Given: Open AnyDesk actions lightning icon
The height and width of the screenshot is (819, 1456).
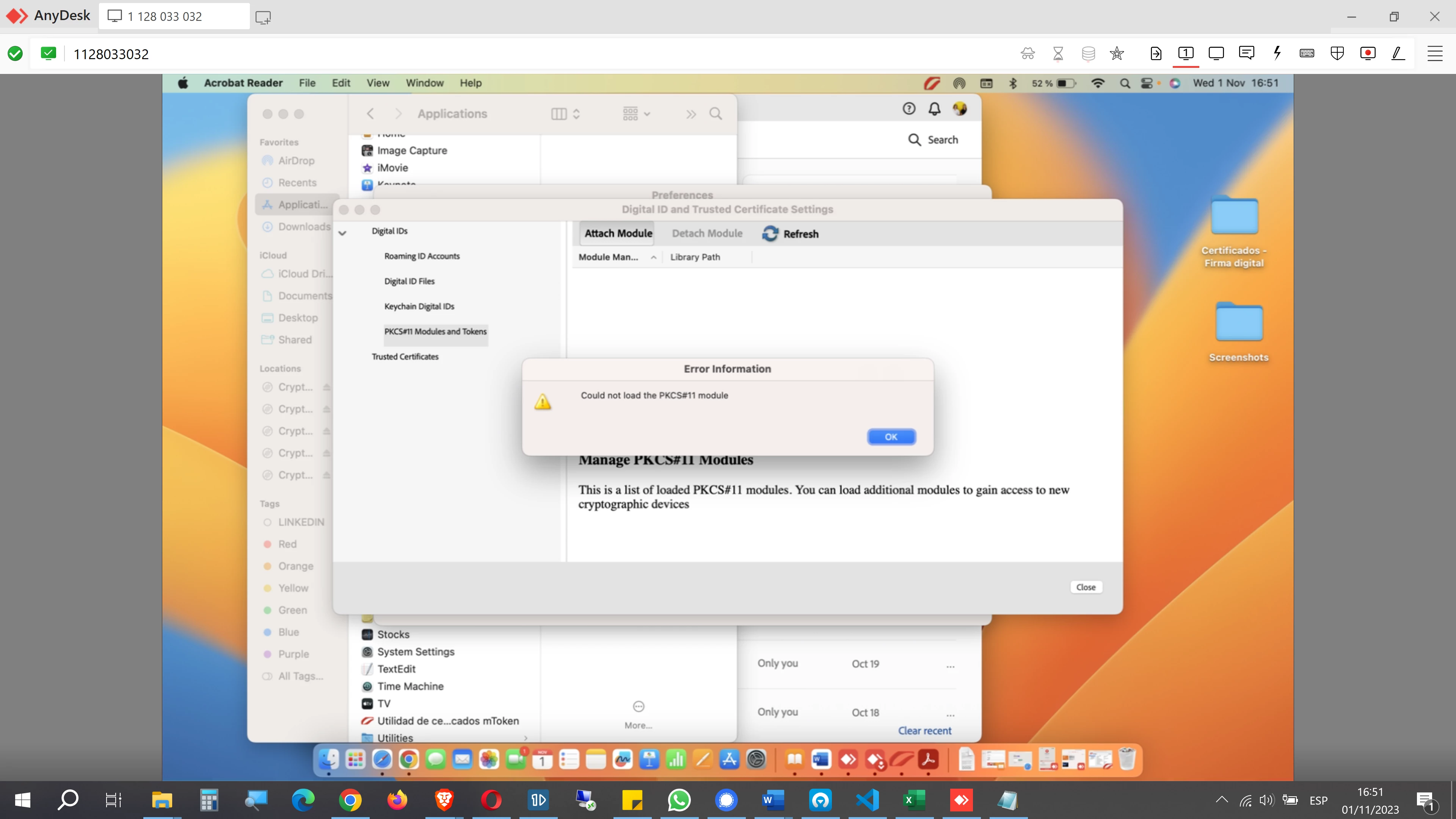Looking at the screenshot, I should pyautogui.click(x=1277, y=54).
